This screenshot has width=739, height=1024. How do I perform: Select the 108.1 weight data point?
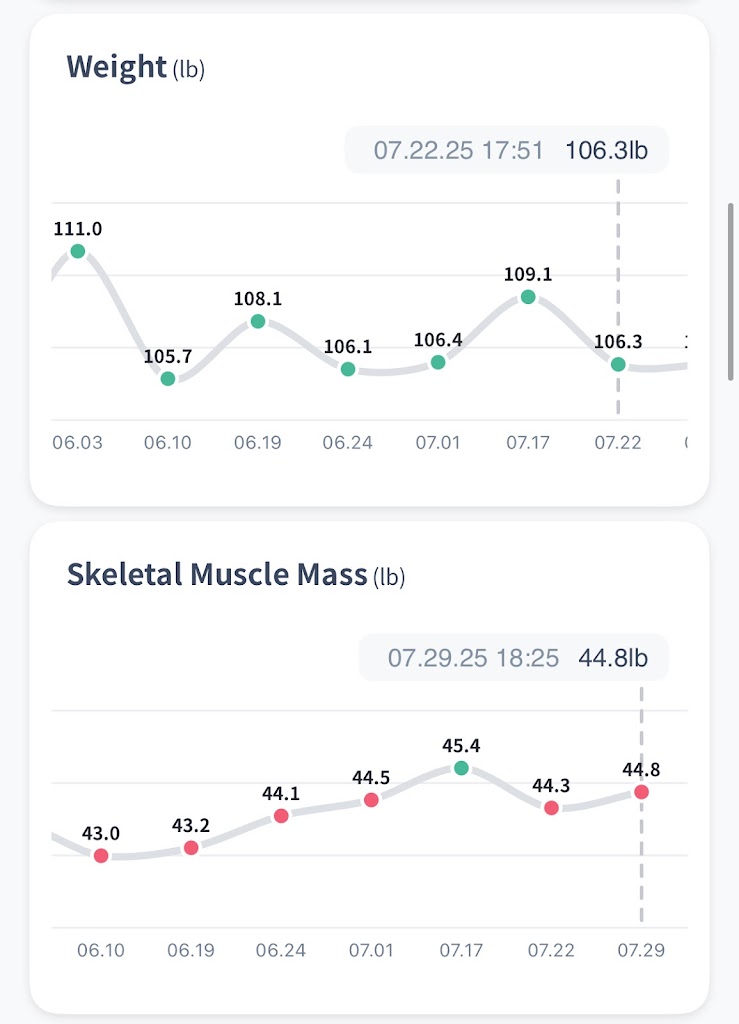258,321
